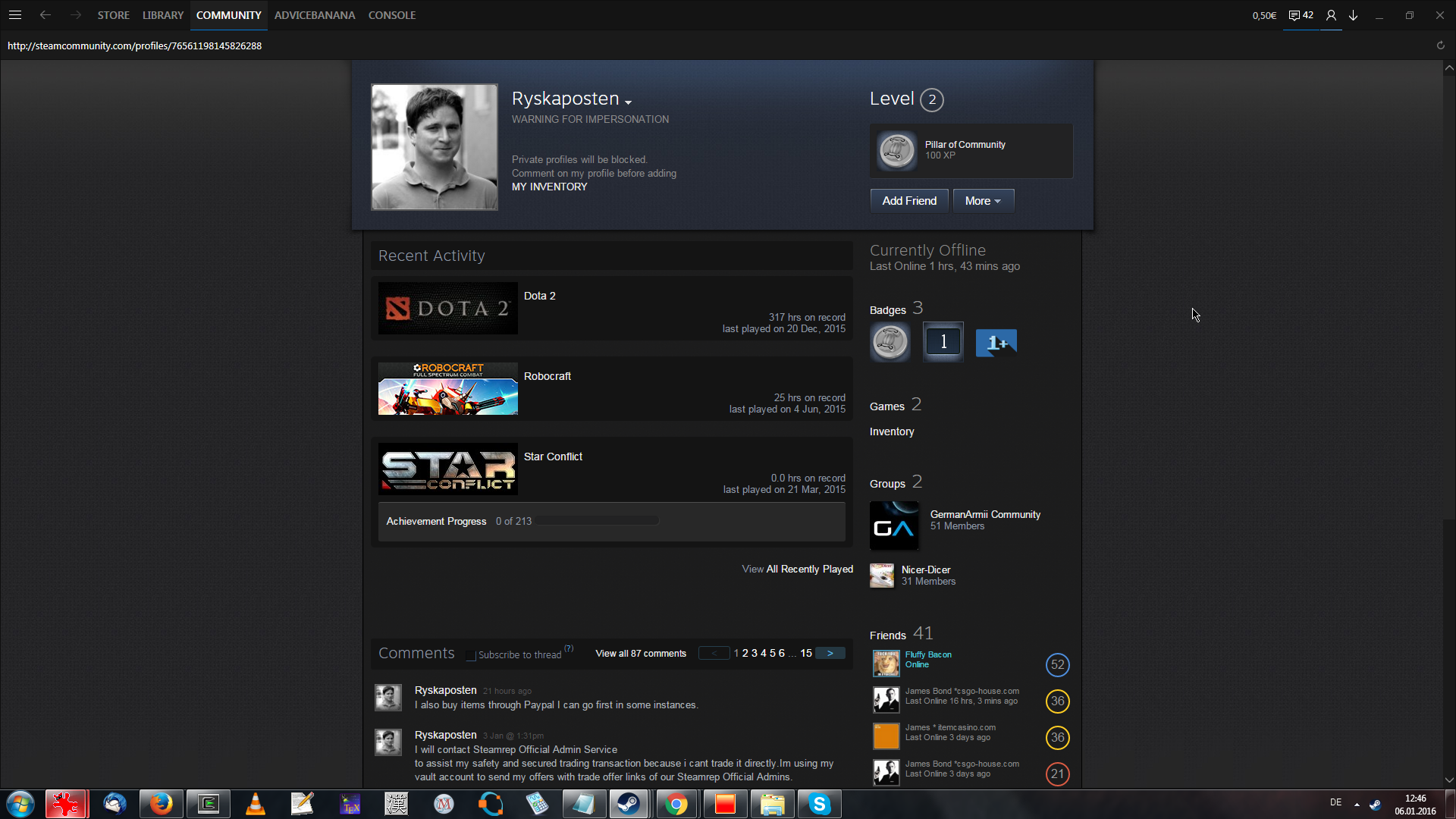Go to next comments page arrow

click(x=830, y=653)
